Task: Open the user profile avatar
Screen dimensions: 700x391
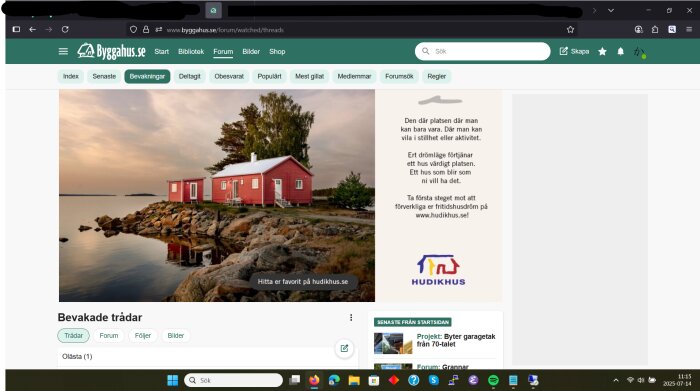Action: point(640,52)
